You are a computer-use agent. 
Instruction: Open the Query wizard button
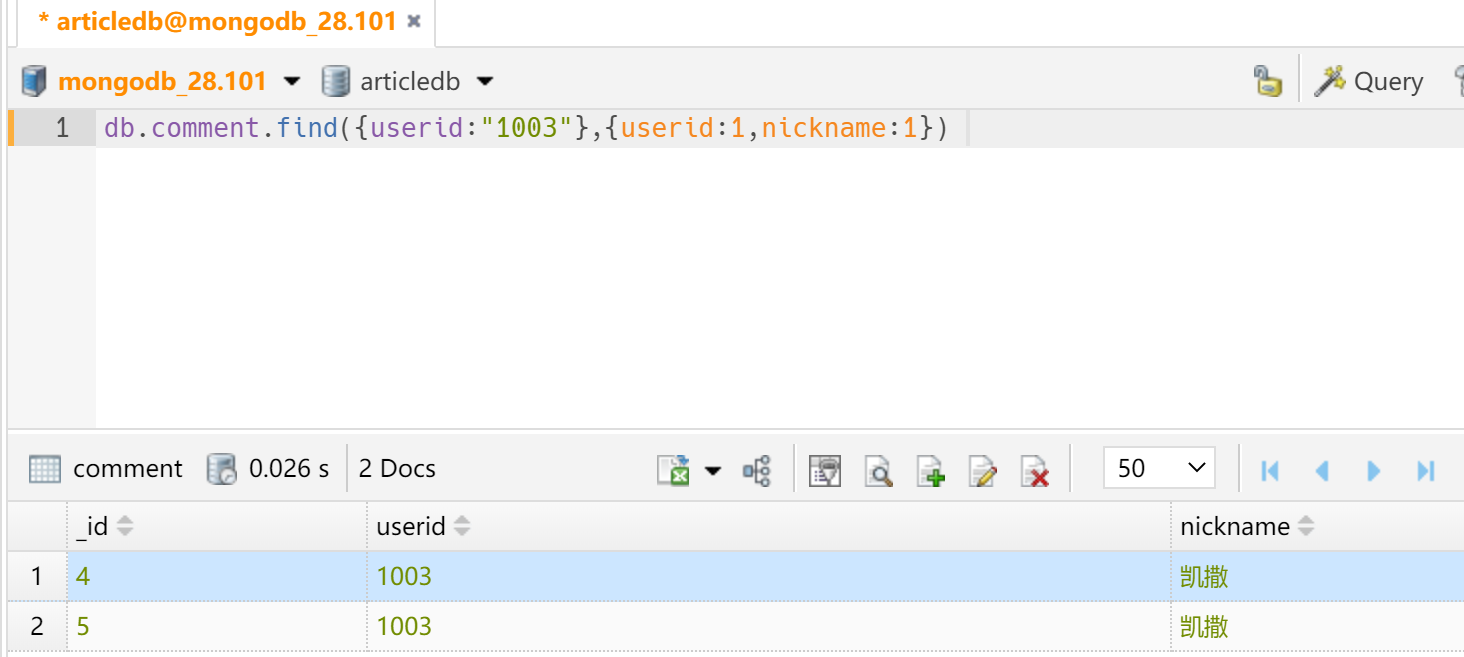click(x=1369, y=81)
